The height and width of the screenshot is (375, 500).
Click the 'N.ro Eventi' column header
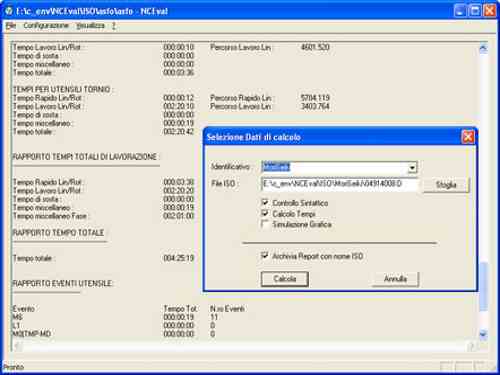coord(227,309)
